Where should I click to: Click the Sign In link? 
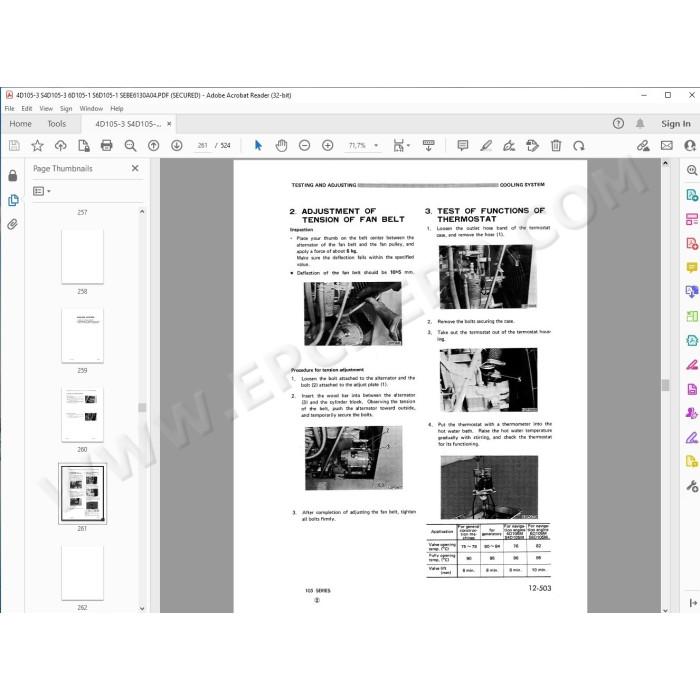click(x=675, y=124)
